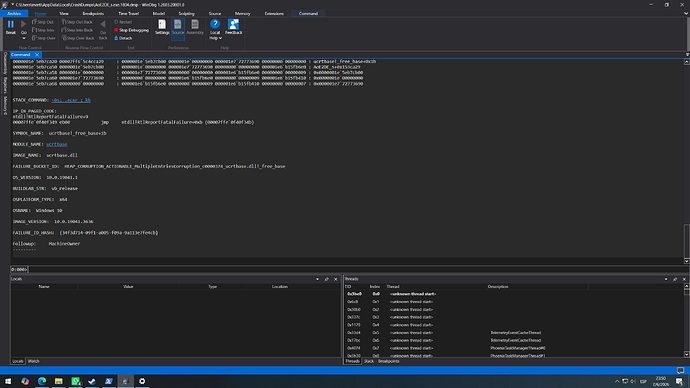Click Stop Debugging red square button
Image resolution: width=690 pixels, height=388 pixels.
pos(131,30)
